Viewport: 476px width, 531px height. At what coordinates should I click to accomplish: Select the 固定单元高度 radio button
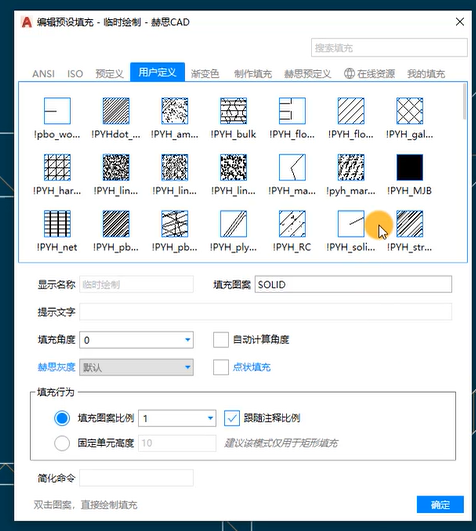[62, 443]
